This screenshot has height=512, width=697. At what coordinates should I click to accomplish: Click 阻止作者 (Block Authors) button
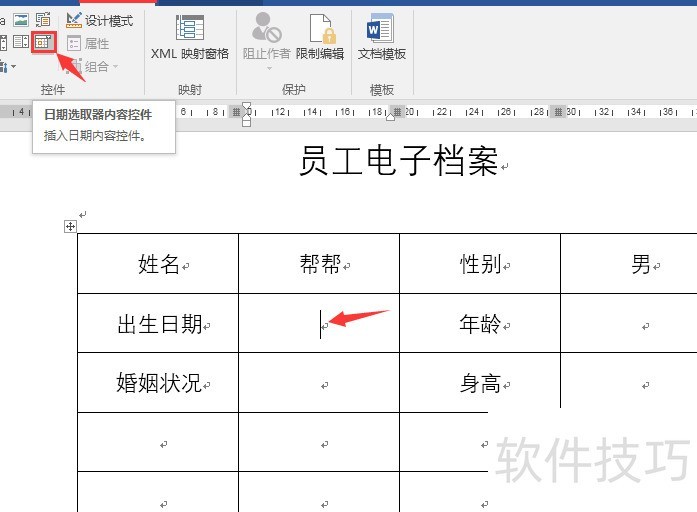(266, 36)
